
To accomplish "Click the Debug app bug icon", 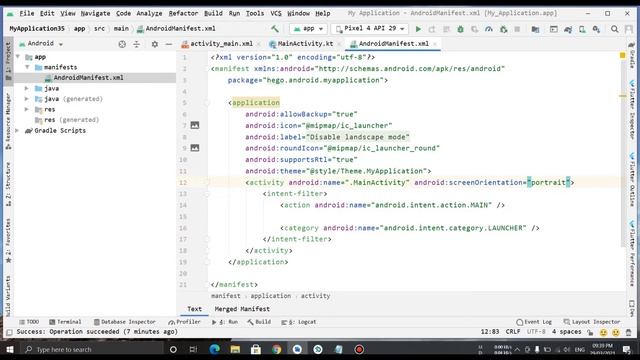I will 460,29.
